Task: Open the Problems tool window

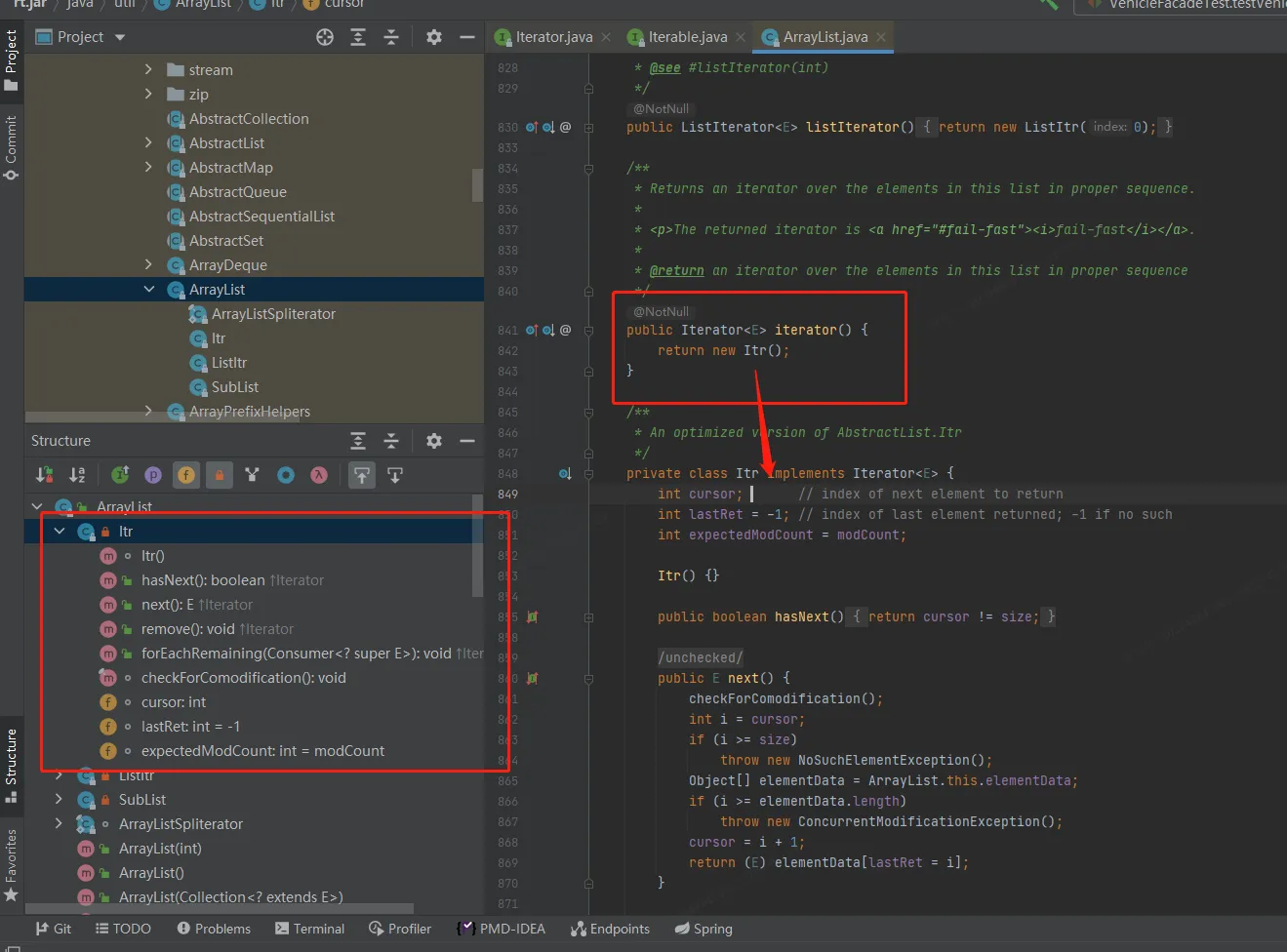Action: coord(213,929)
